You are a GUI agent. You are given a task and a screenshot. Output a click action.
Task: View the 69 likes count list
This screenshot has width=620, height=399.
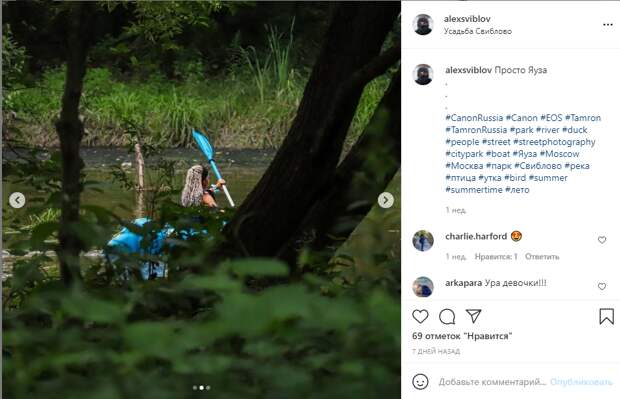462,336
